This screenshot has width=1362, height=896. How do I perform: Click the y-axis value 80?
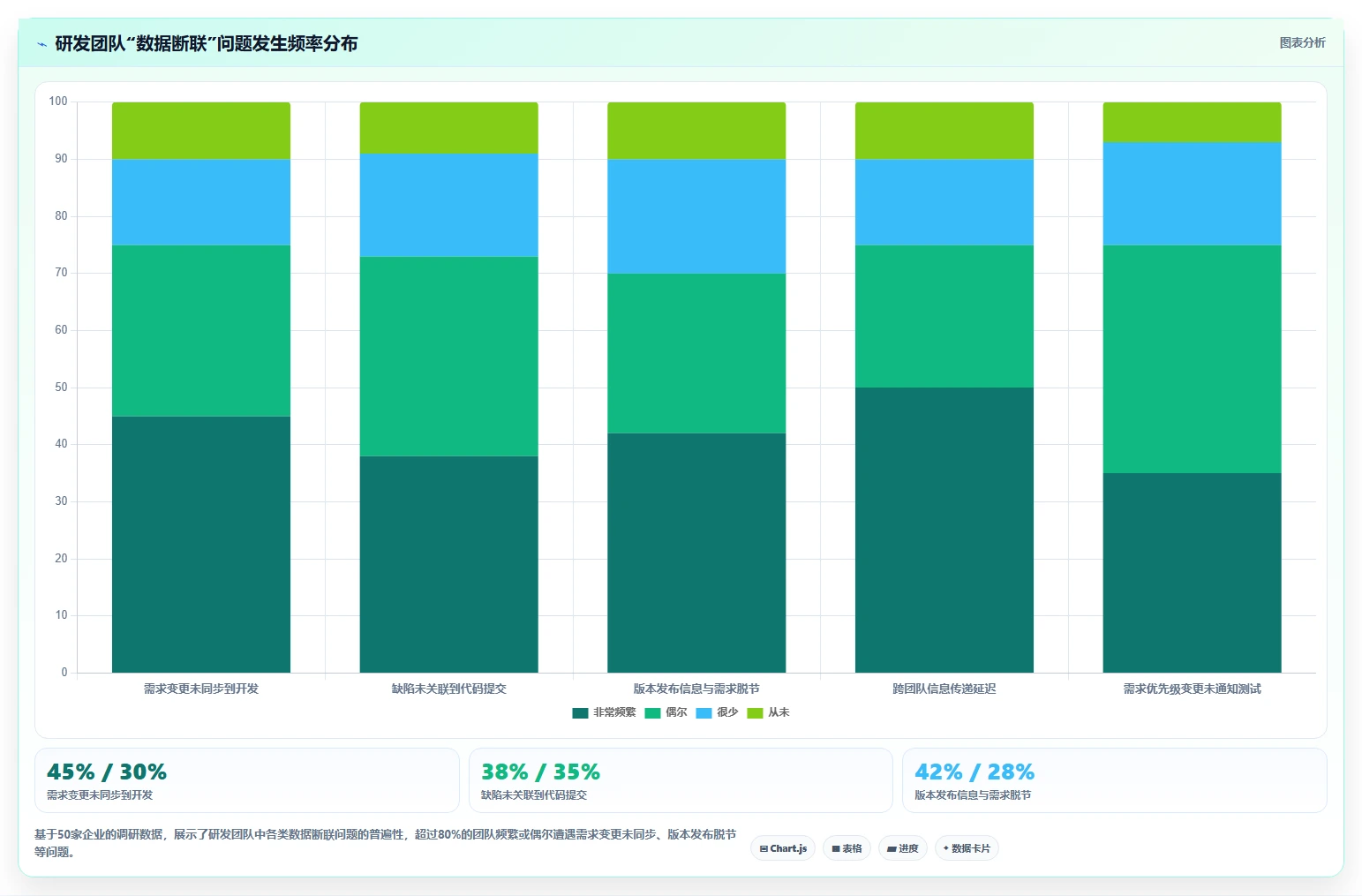click(x=61, y=216)
